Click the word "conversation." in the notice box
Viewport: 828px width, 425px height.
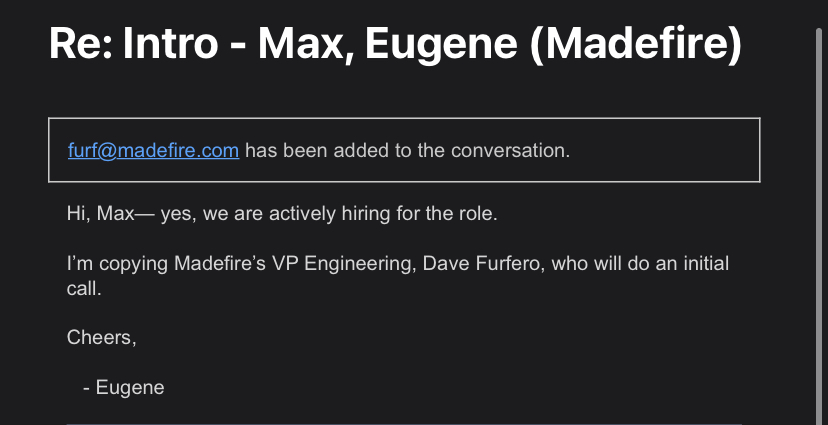511,150
